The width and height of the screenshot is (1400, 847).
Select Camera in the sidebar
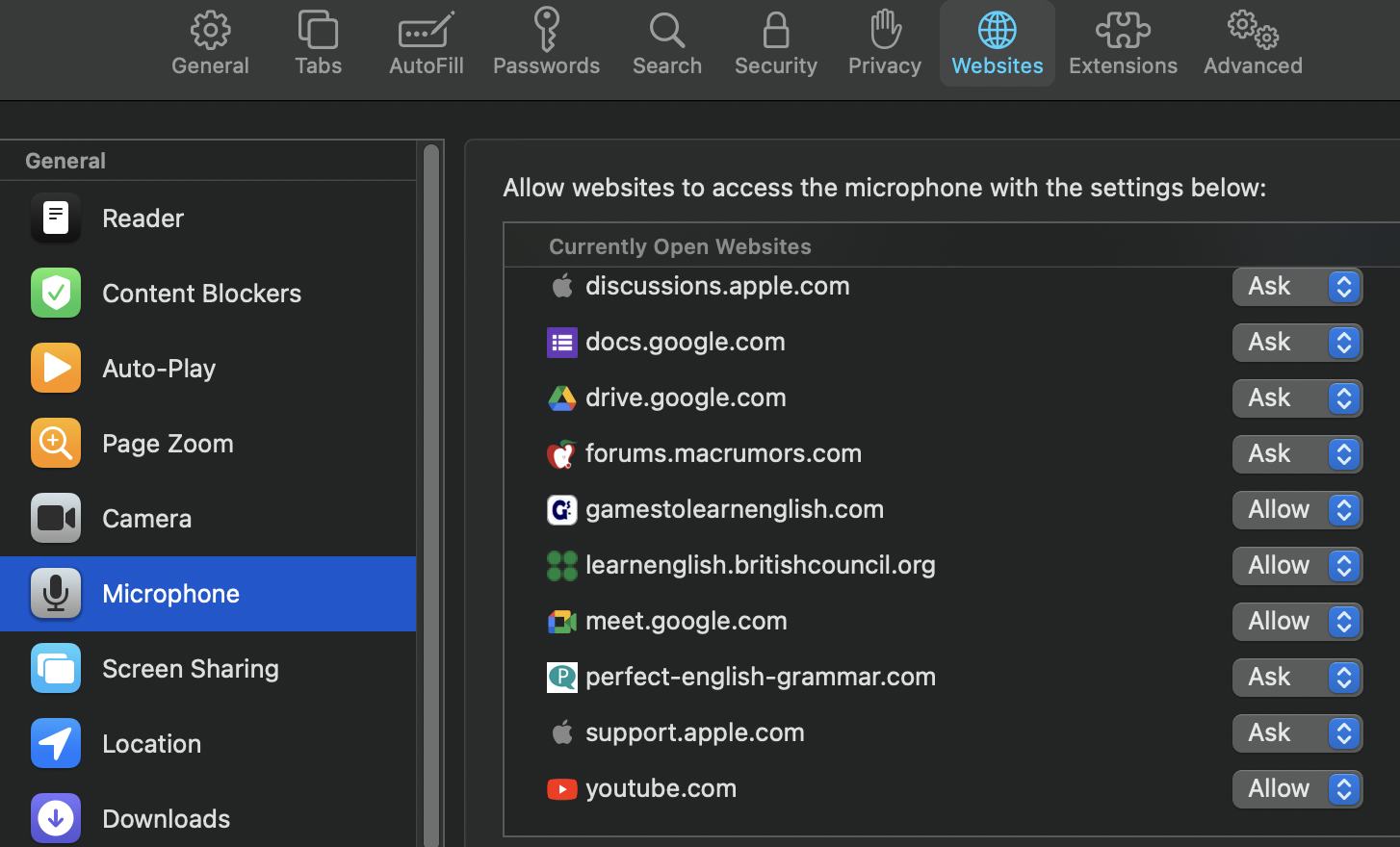(x=146, y=518)
